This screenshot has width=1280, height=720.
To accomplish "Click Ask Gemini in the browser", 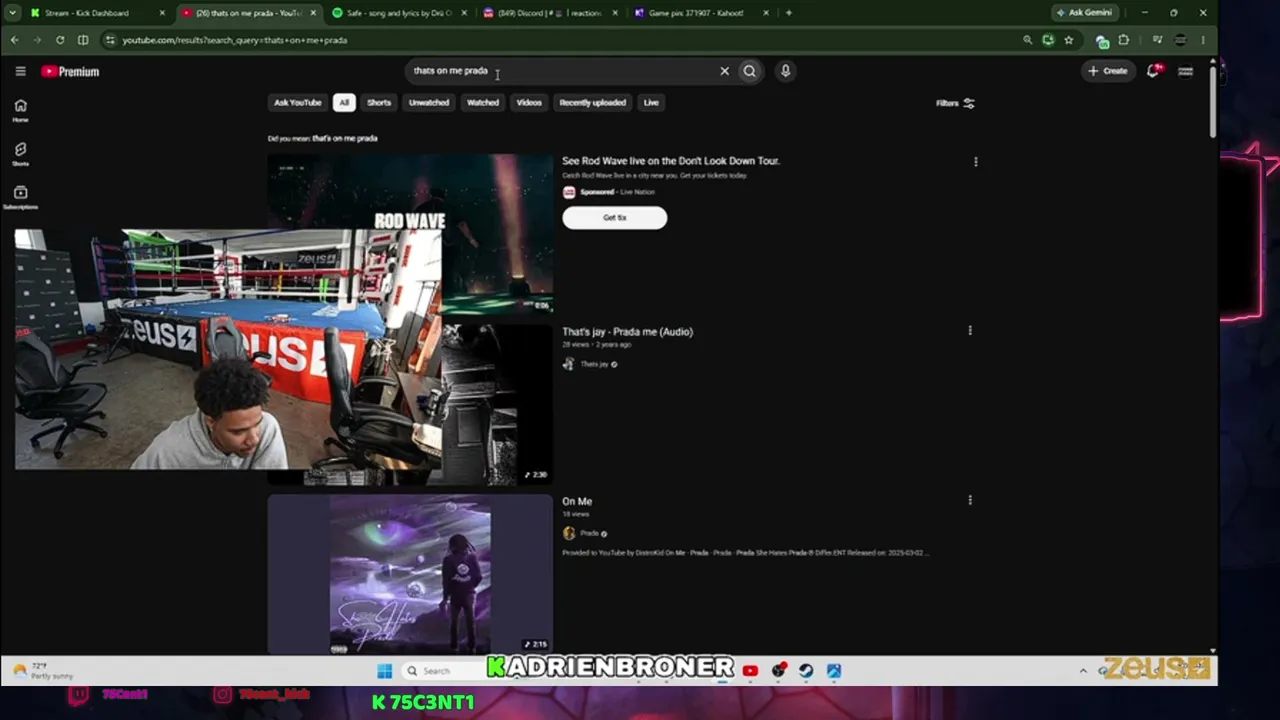I will (1084, 13).
